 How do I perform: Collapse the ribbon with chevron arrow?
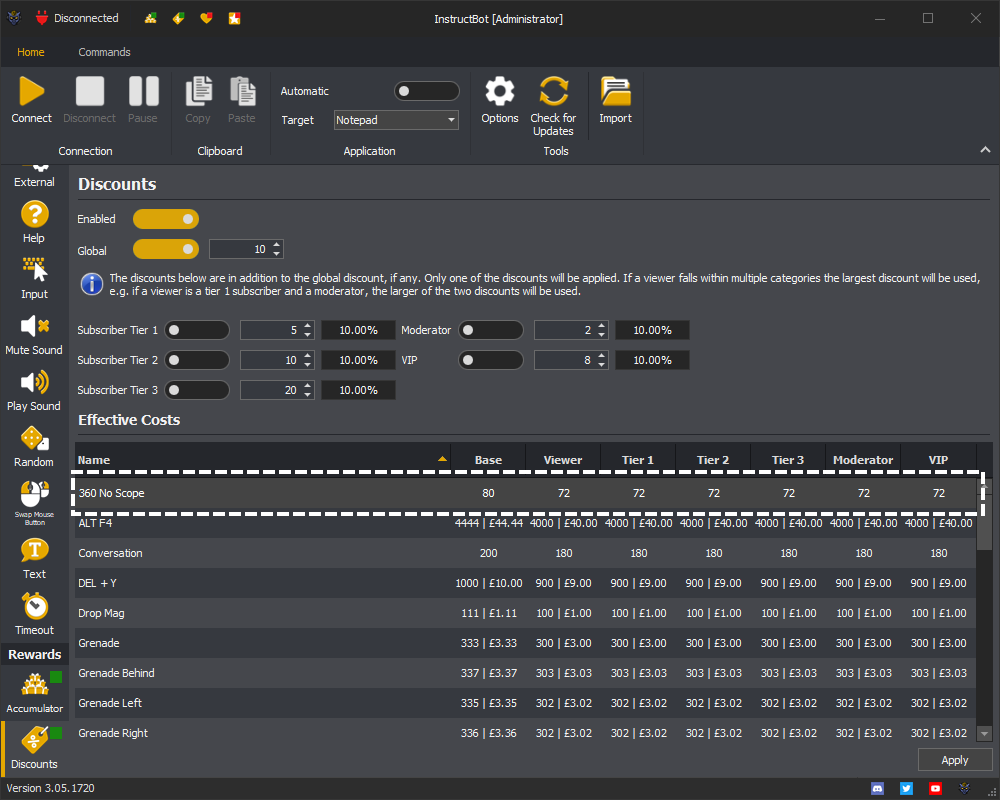[x=985, y=150]
